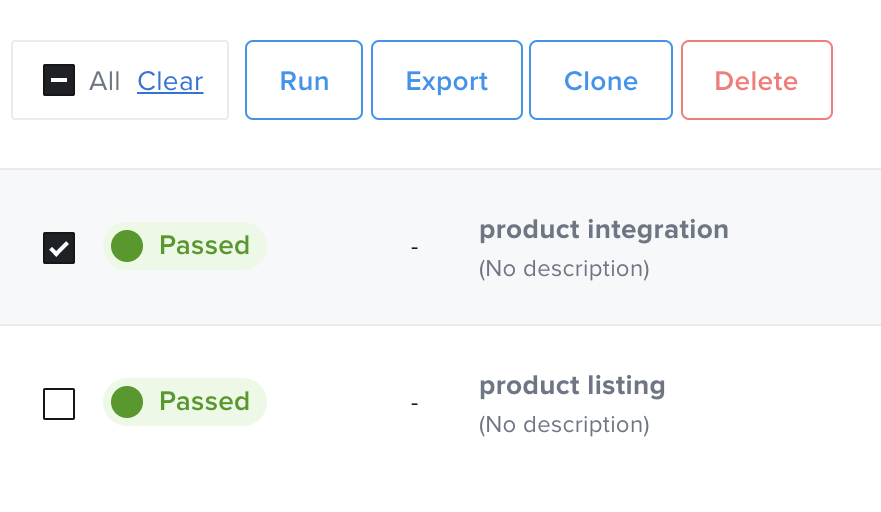Toggle the select-all indeterminate checkbox
Image resolution: width=881 pixels, height=512 pixels.
59,80
